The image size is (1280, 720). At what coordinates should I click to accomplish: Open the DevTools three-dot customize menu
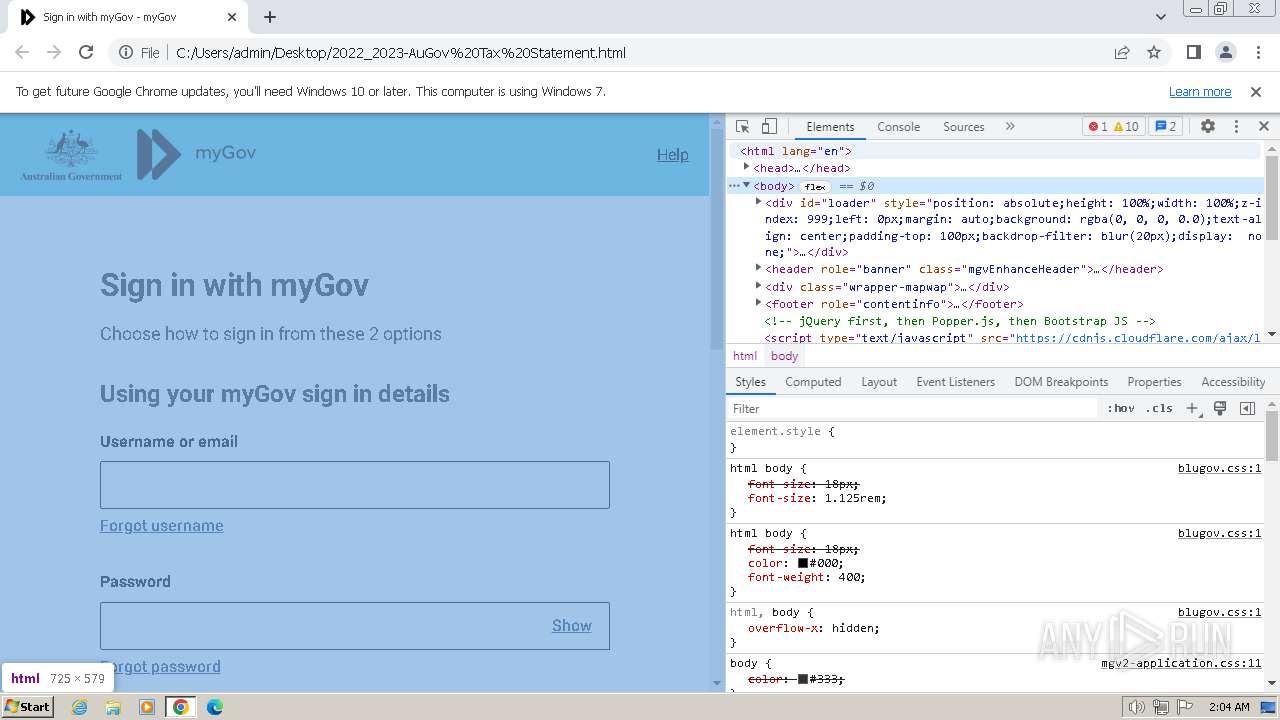tap(1236, 127)
